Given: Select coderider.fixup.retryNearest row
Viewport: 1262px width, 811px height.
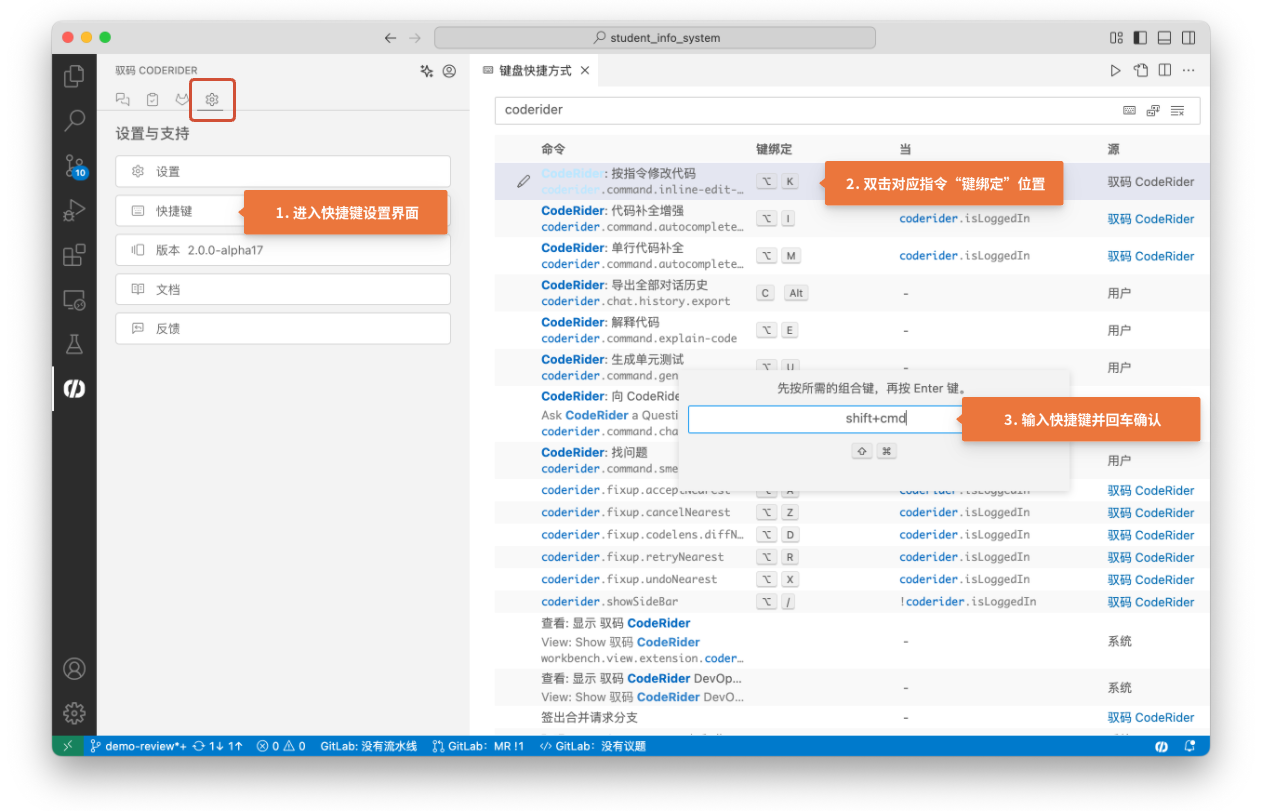Looking at the screenshot, I should 852,557.
